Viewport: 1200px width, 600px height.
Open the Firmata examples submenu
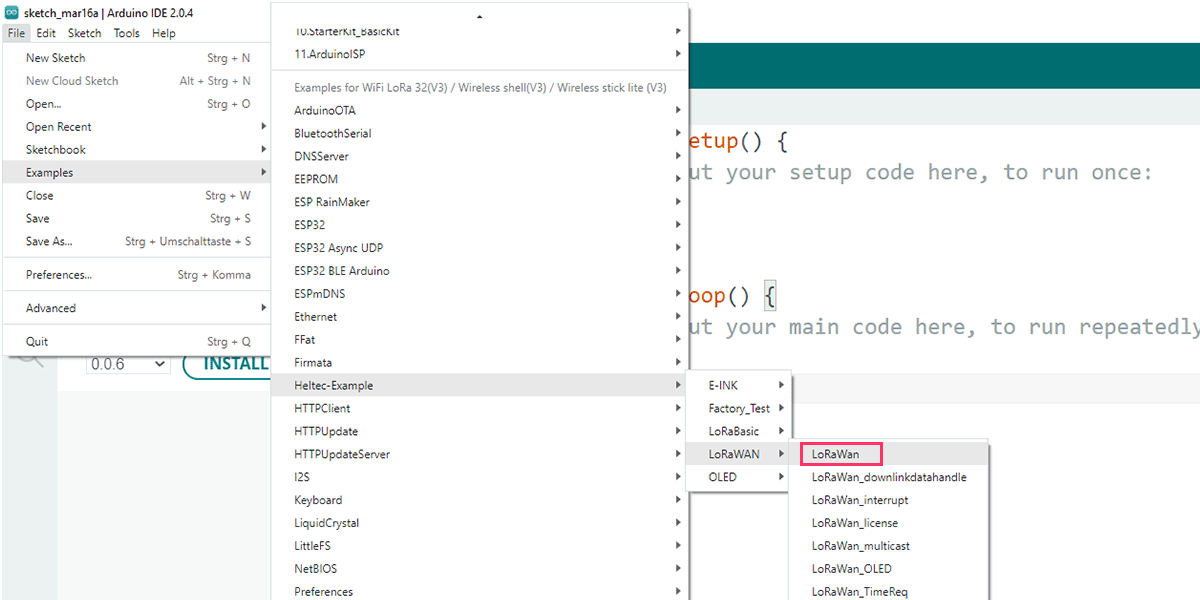click(480, 363)
